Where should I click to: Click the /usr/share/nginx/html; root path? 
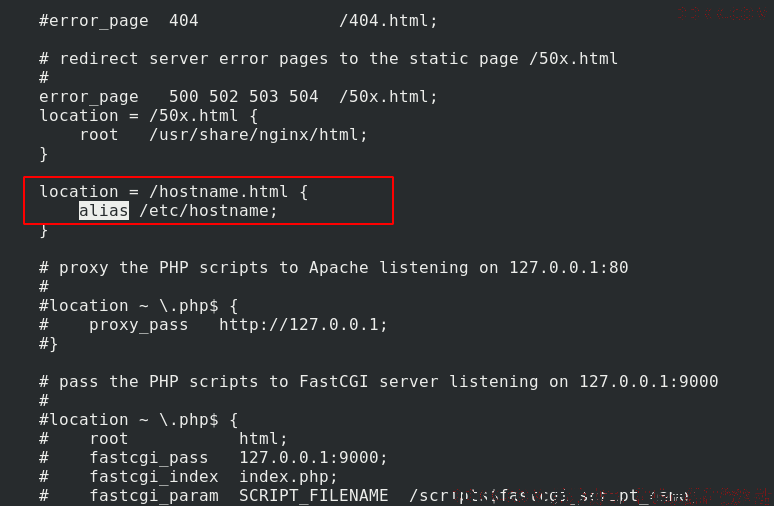point(259,135)
